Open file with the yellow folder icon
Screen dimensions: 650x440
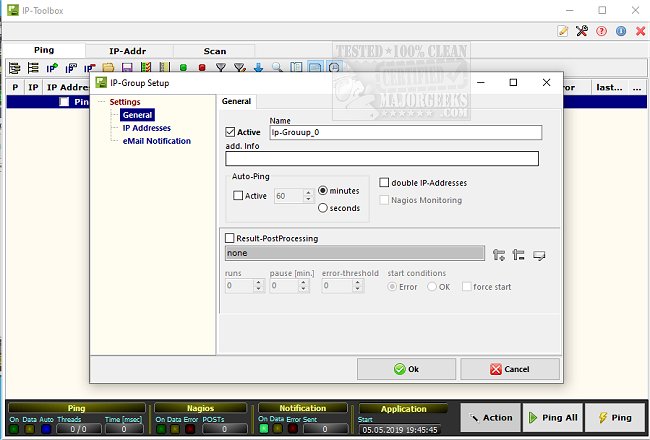coord(108,68)
